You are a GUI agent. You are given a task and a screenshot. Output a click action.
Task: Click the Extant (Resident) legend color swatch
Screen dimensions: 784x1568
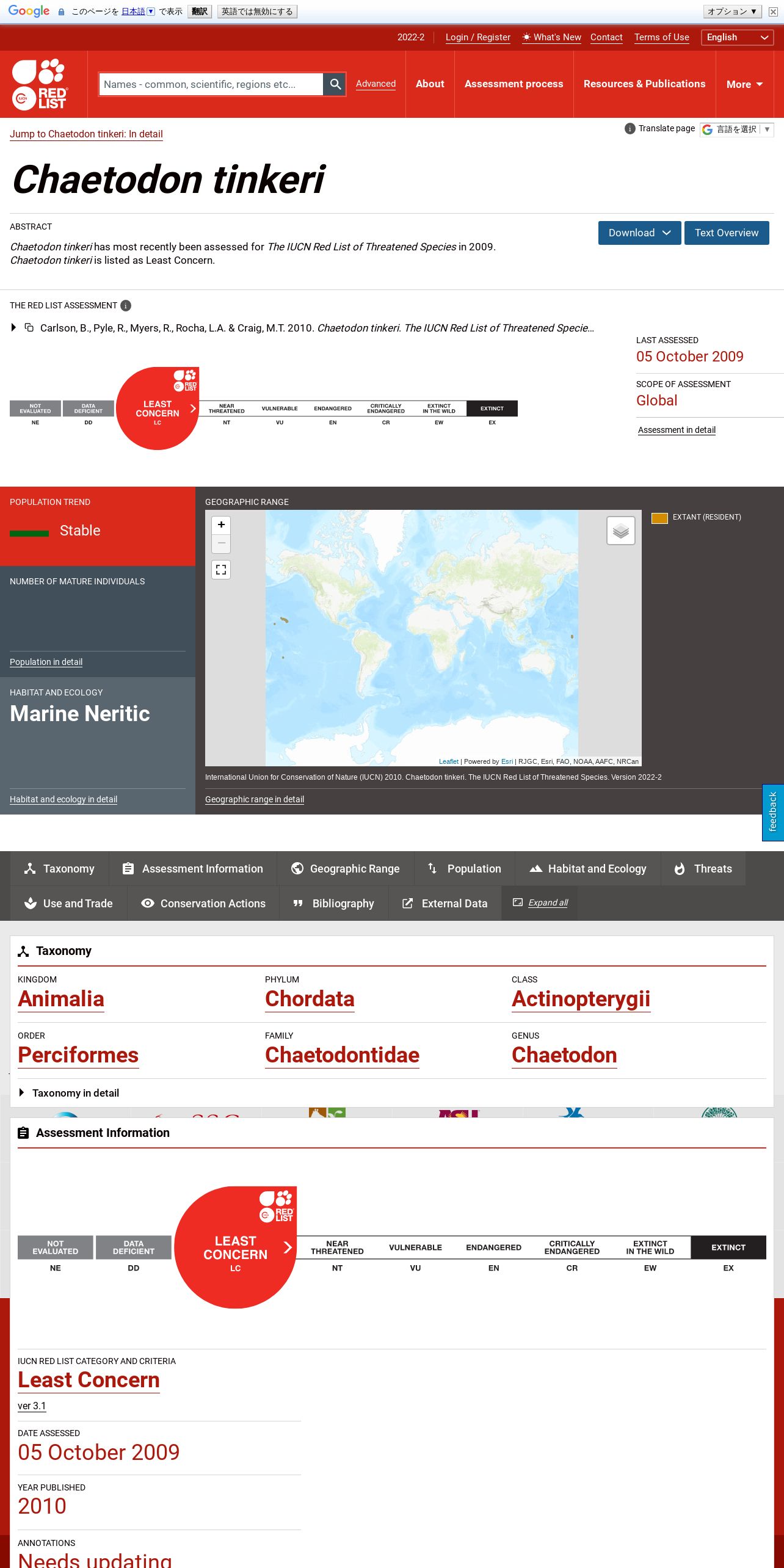tap(659, 518)
